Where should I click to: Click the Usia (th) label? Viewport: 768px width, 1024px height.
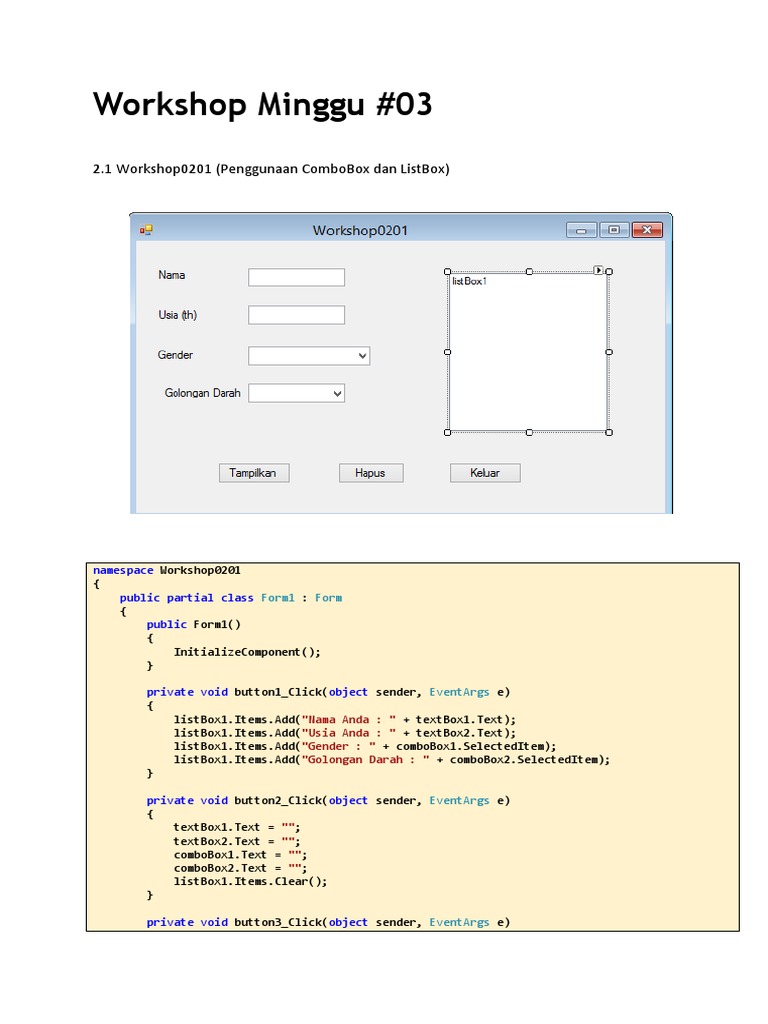click(x=178, y=315)
